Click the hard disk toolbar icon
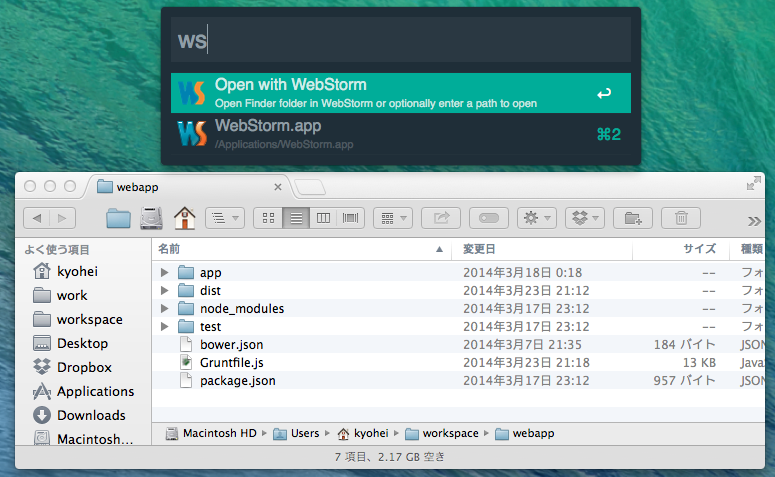 point(151,218)
